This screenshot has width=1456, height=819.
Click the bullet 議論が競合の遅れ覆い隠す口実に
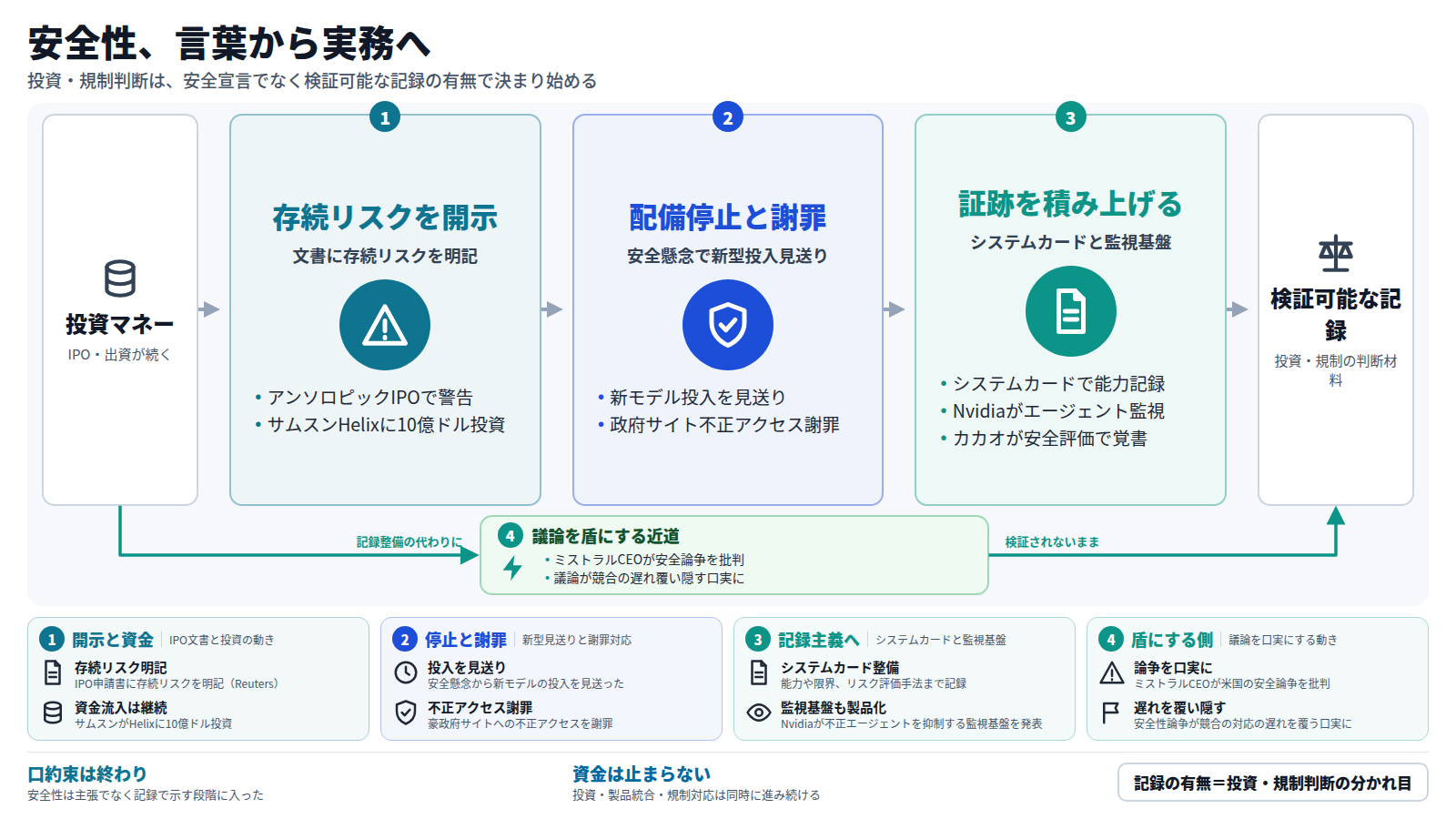(x=649, y=578)
